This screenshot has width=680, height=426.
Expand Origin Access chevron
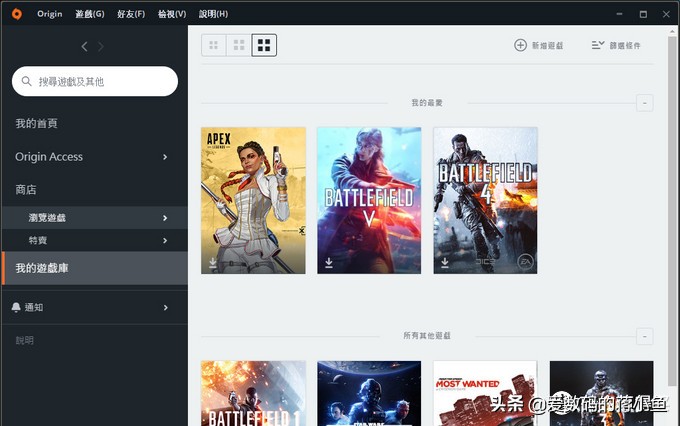point(165,157)
